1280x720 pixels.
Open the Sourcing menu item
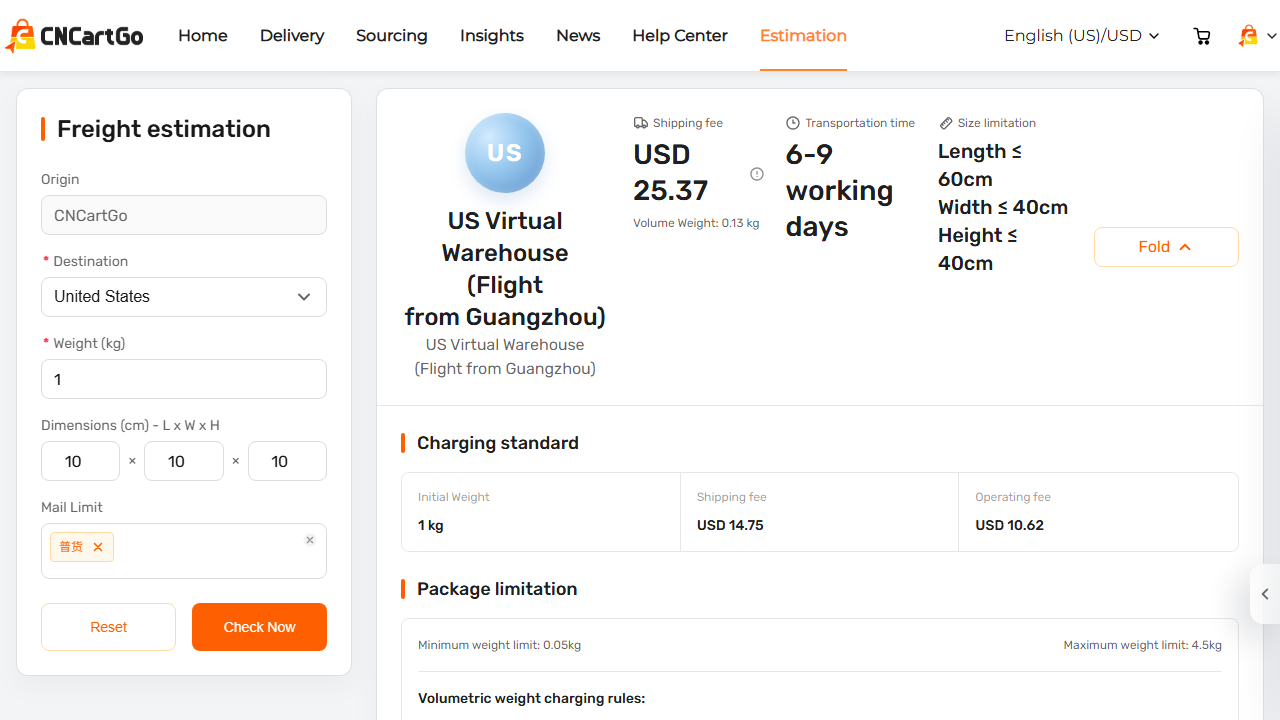(392, 36)
